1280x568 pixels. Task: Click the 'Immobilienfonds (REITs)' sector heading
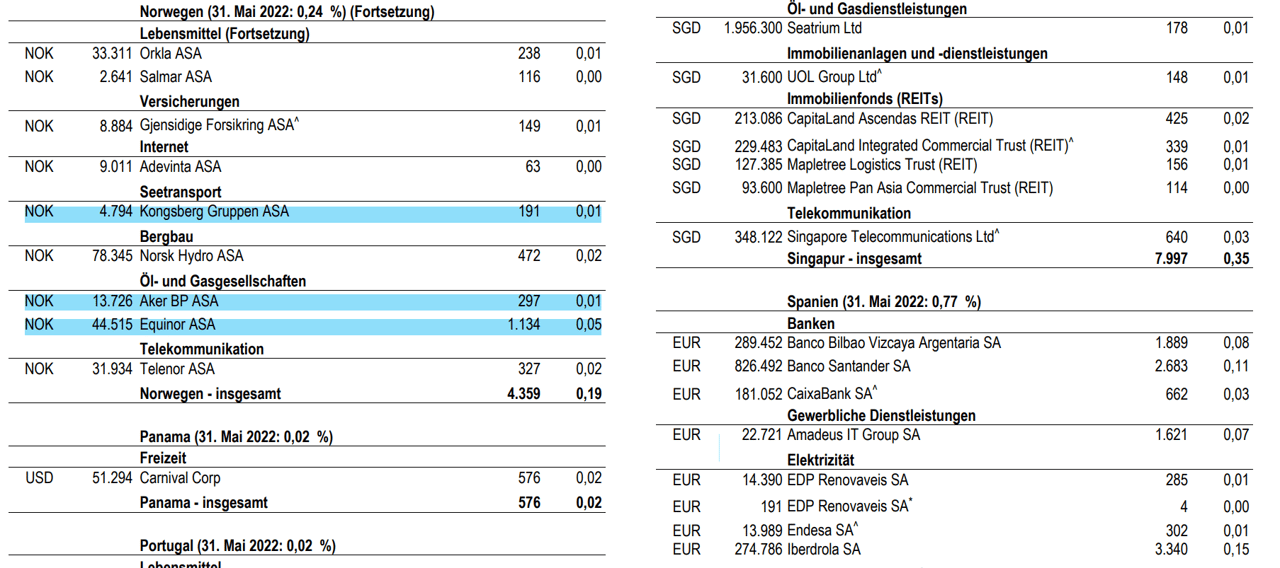[x=865, y=99]
